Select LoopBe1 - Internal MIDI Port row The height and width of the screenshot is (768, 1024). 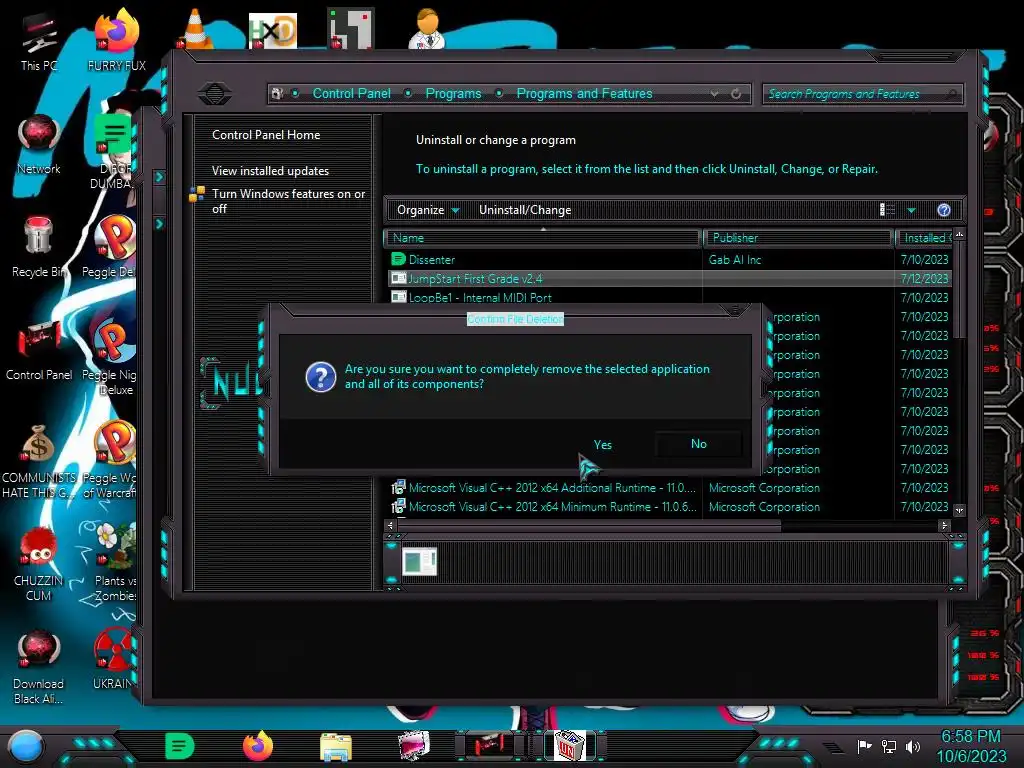tap(670, 297)
